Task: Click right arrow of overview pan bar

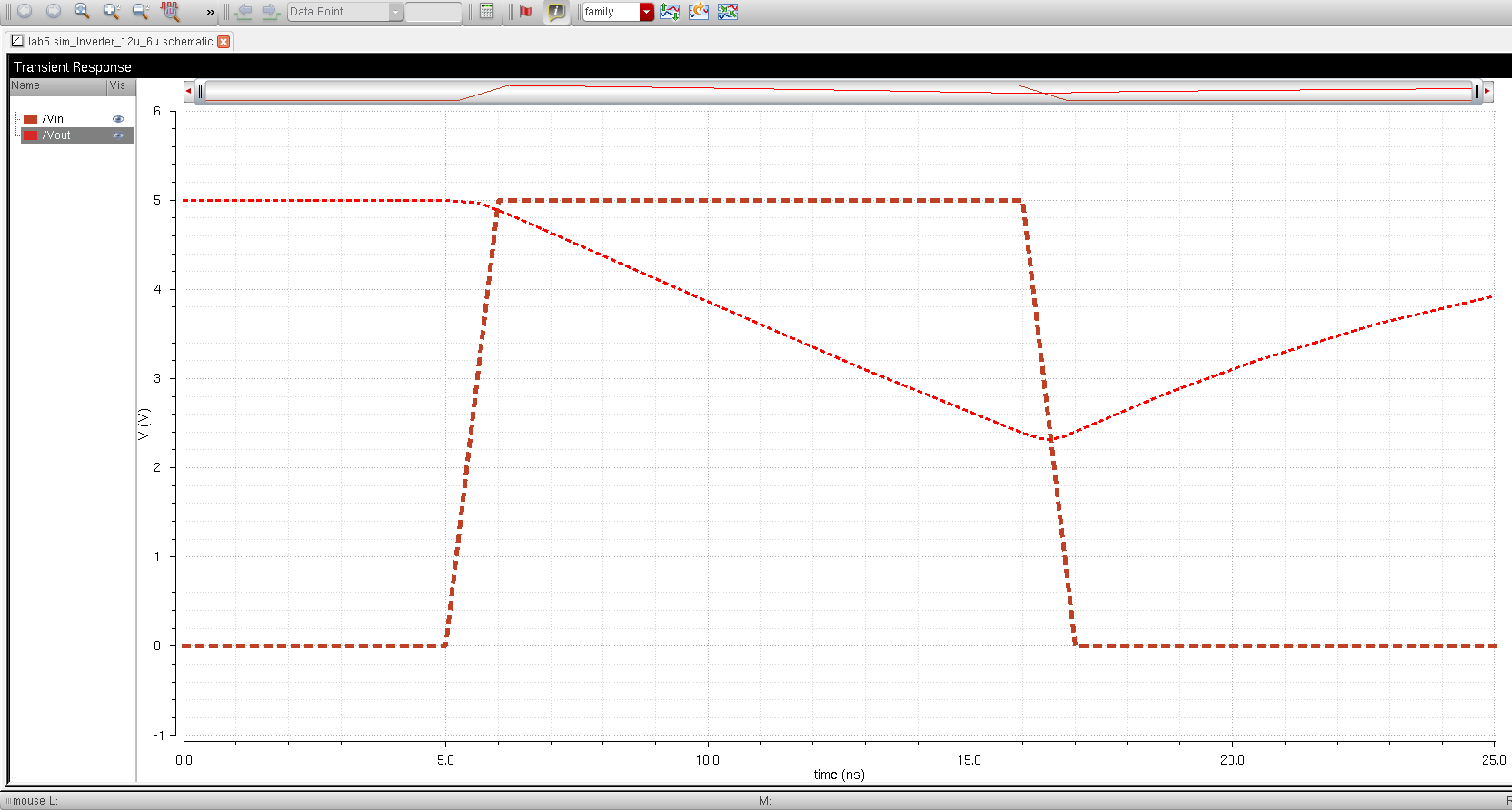Action: (x=1487, y=91)
